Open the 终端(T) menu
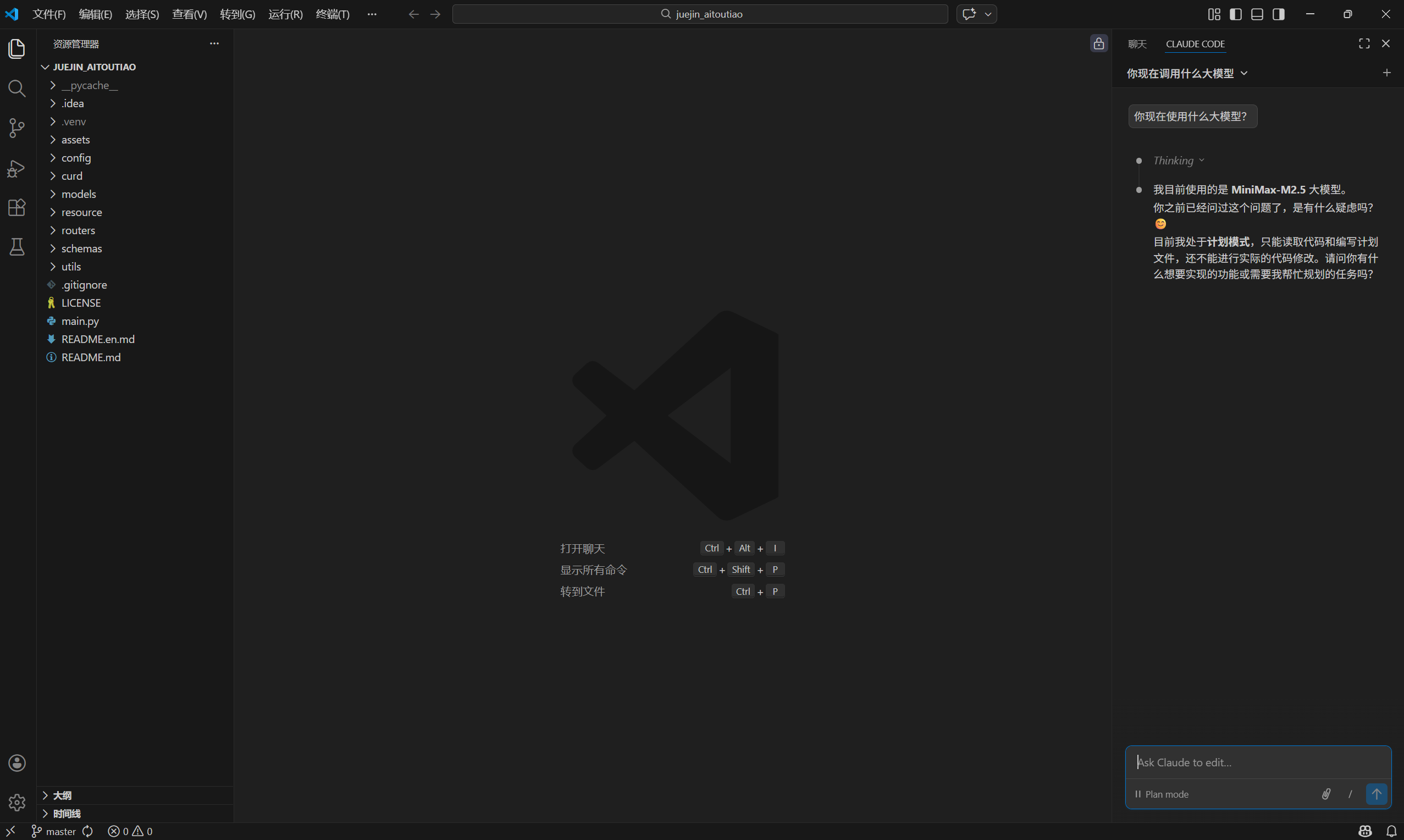Viewport: 1404px width, 840px height. tap(333, 14)
